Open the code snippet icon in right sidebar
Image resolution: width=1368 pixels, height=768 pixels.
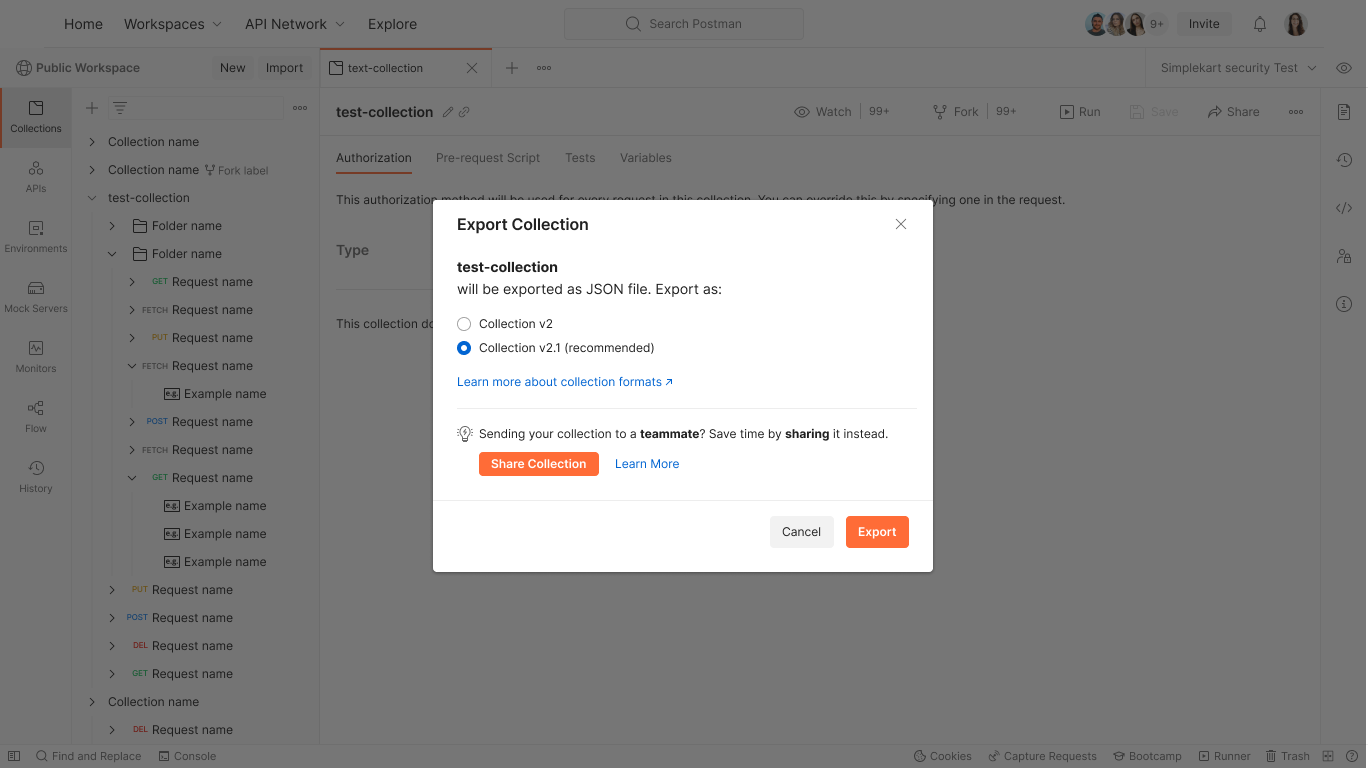[x=1344, y=208]
